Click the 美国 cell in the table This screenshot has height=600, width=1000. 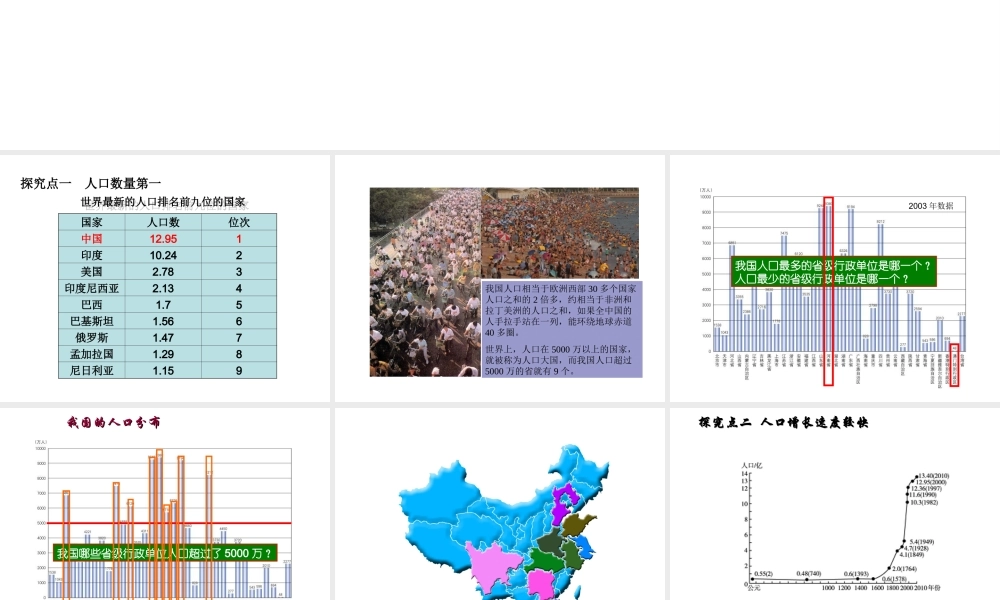(92, 272)
